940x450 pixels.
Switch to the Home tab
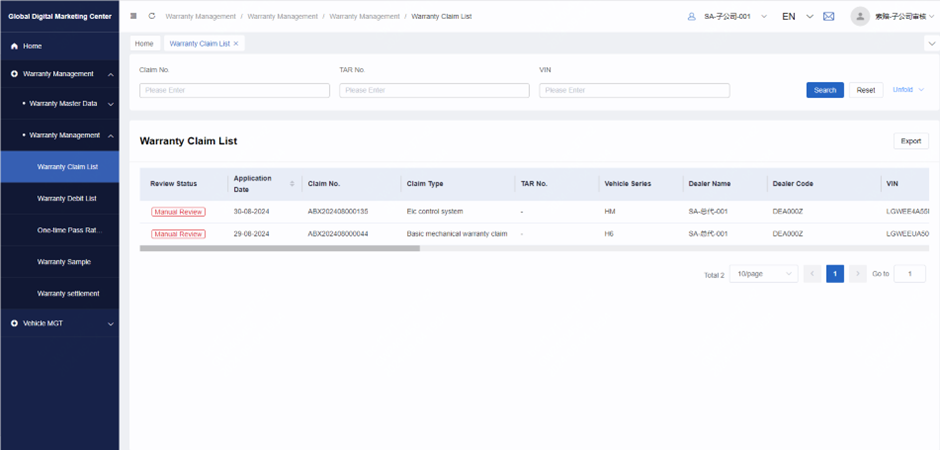click(x=144, y=44)
